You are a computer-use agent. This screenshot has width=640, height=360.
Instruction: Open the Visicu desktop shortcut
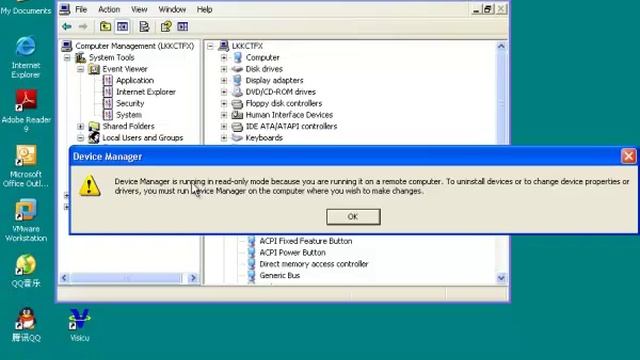click(x=80, y=325)
